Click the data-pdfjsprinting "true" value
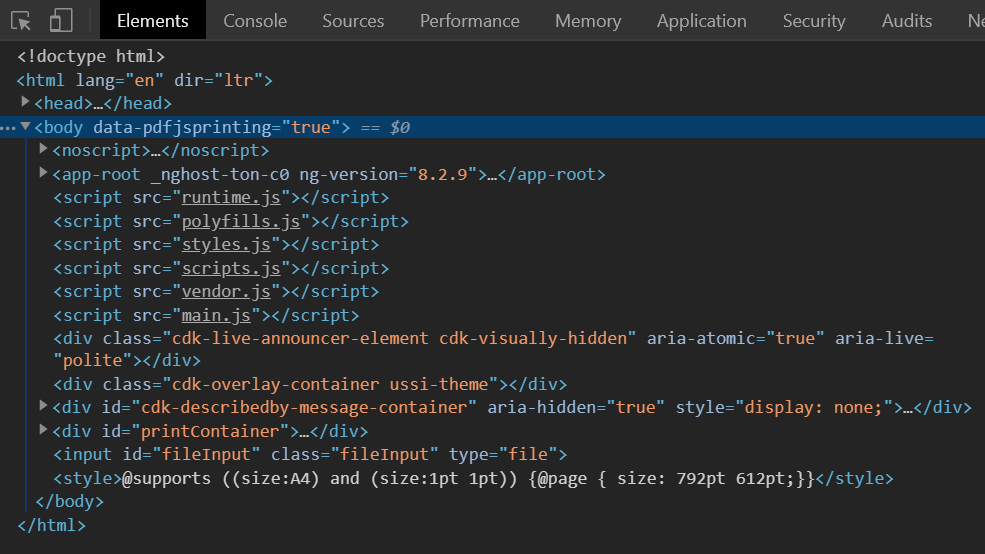Image resolution: width=985 pixels, height=554 pixels. point(310,128)
